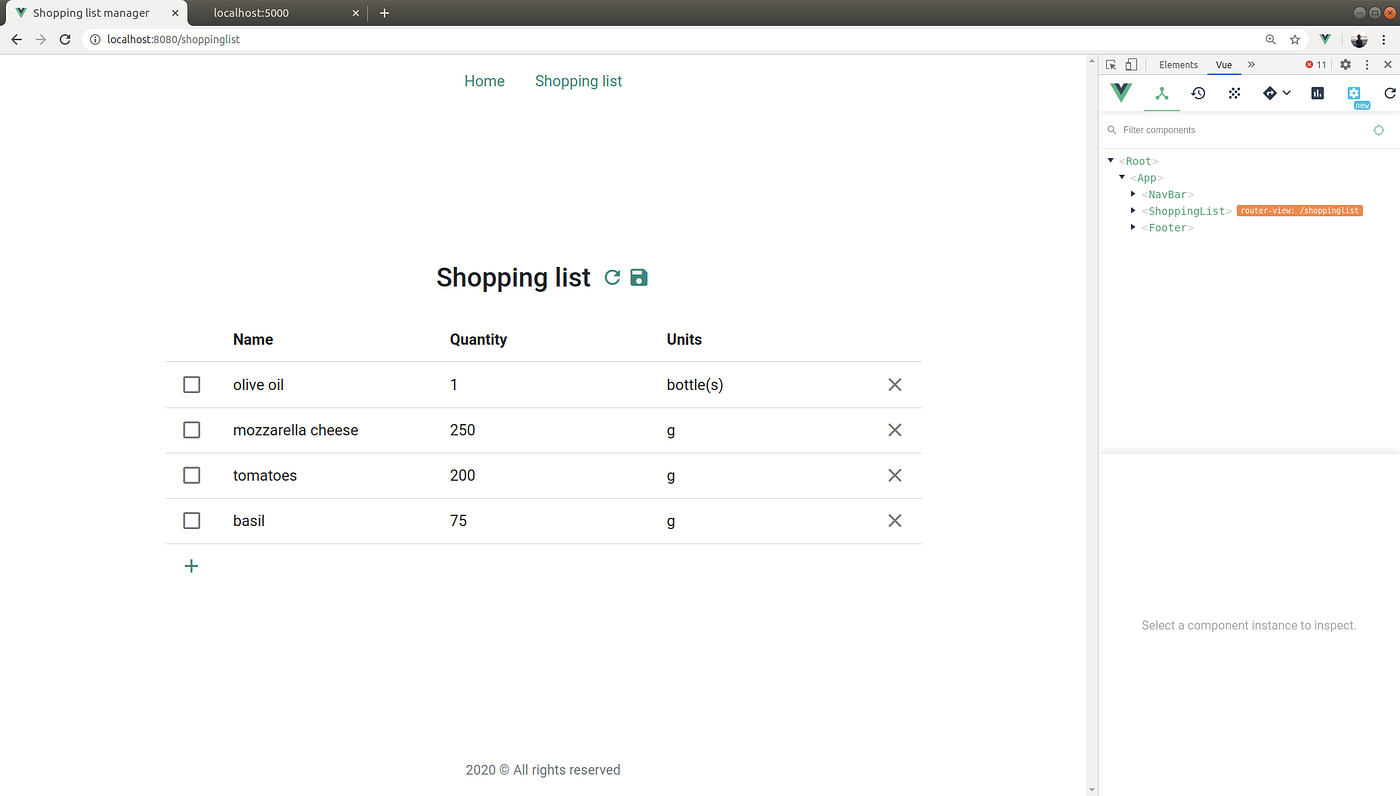Screen dimensions: 1400x796
Task: Click the Quantity column header
Action: coord(478,340)
